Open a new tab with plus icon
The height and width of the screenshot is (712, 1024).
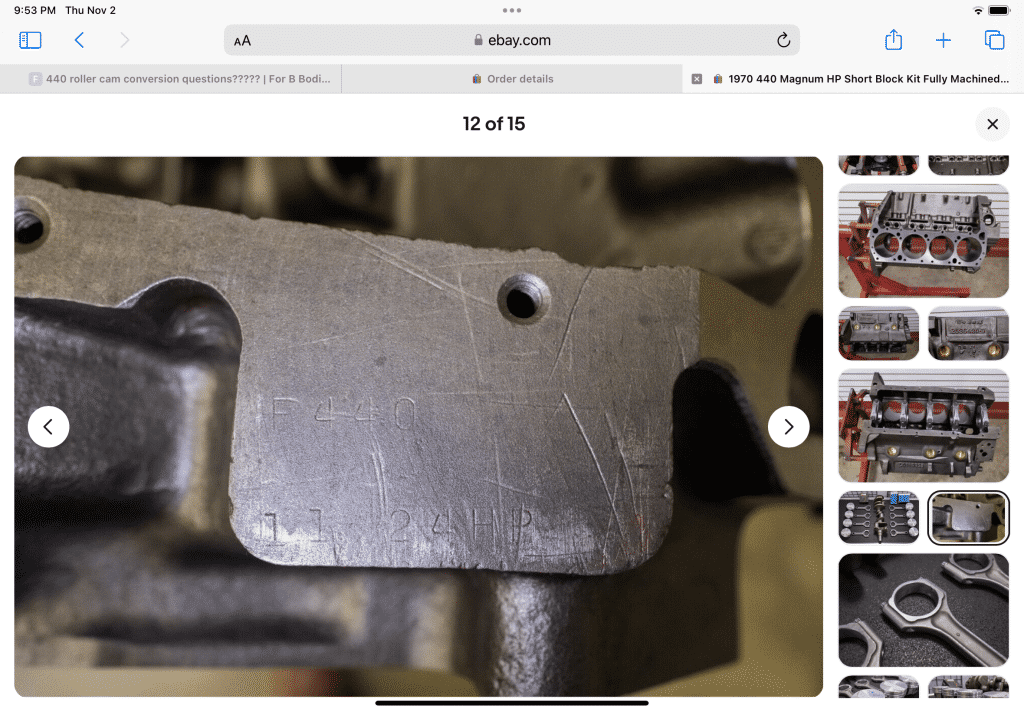point(943,40)
